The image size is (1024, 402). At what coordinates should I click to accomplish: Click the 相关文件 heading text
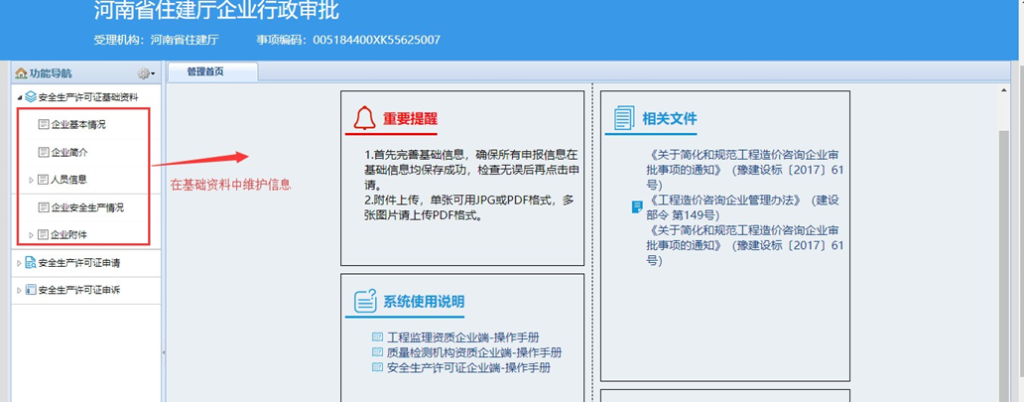[x=670, y=119]
